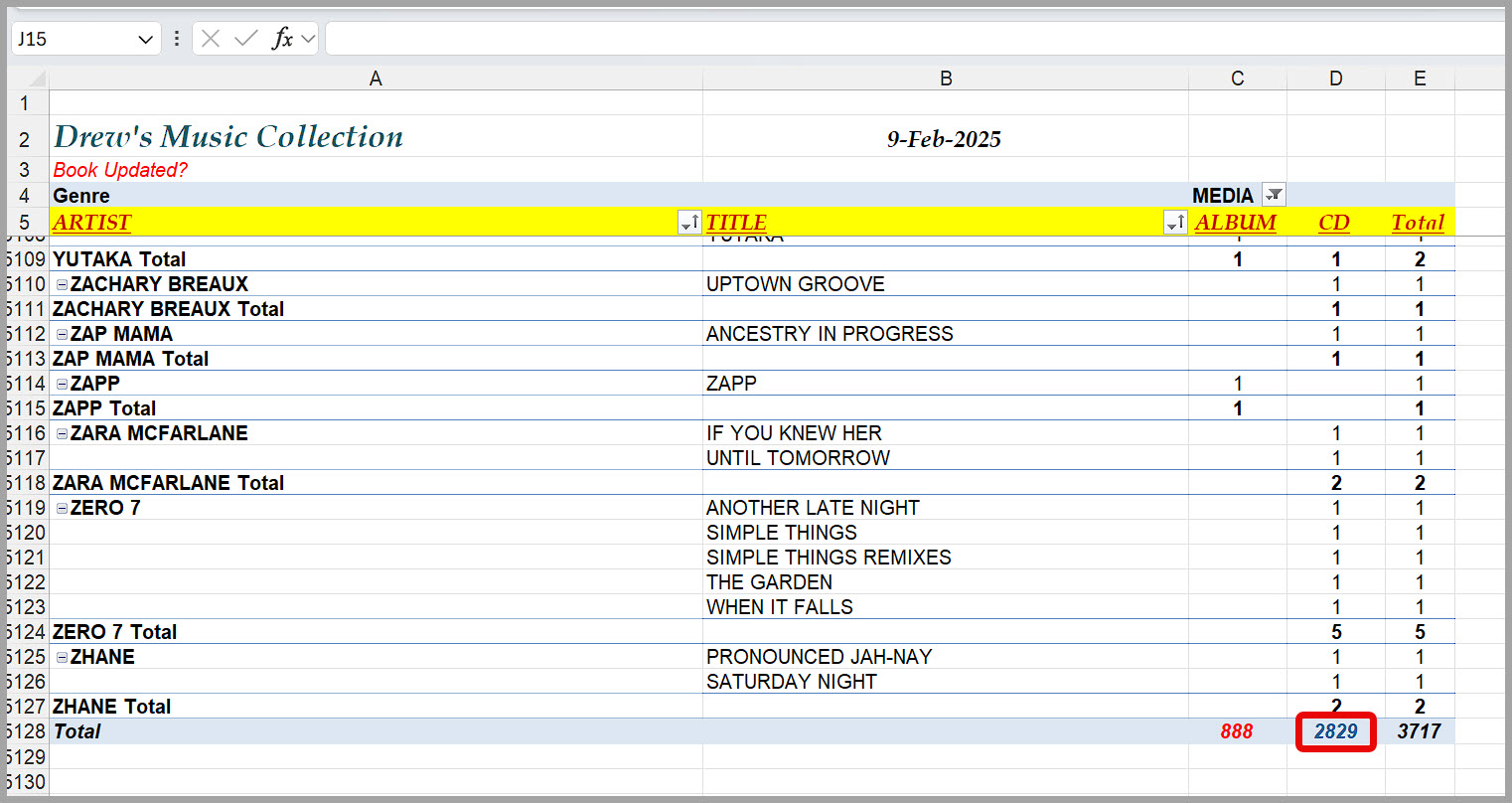Collapse the ZARA MCFARLANE artist group
The width and height of the screenshot is (1512, 803).
click(62, 433)
